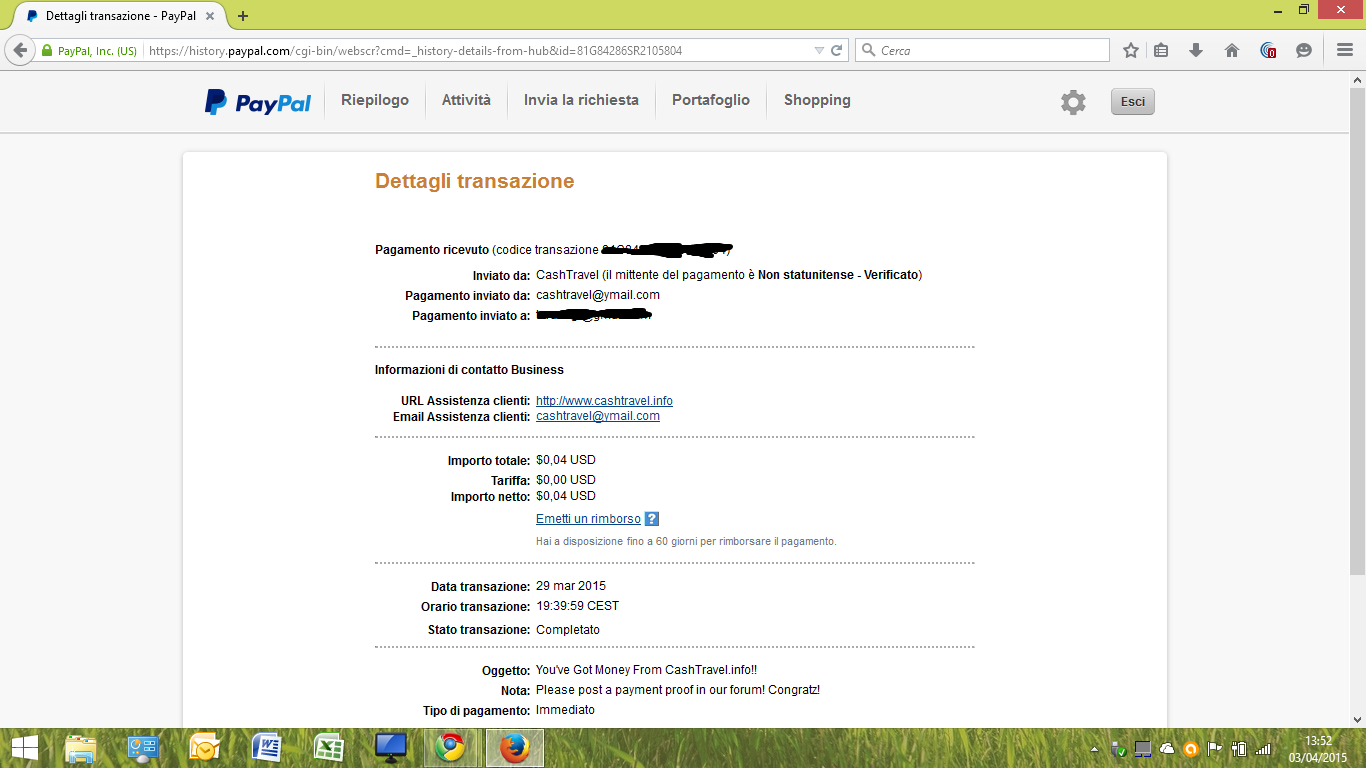Viewport: 1366px width, 768px height.
Task: Click Emetti un rimborso link
Action: (x=588, y=519)
